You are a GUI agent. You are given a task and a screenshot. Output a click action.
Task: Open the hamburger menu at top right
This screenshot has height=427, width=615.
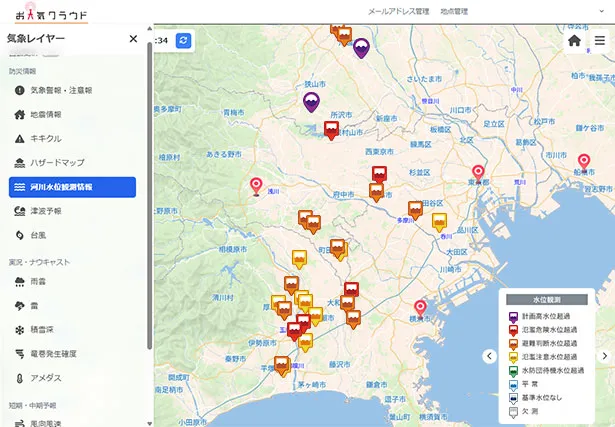(x=599, y=41)
